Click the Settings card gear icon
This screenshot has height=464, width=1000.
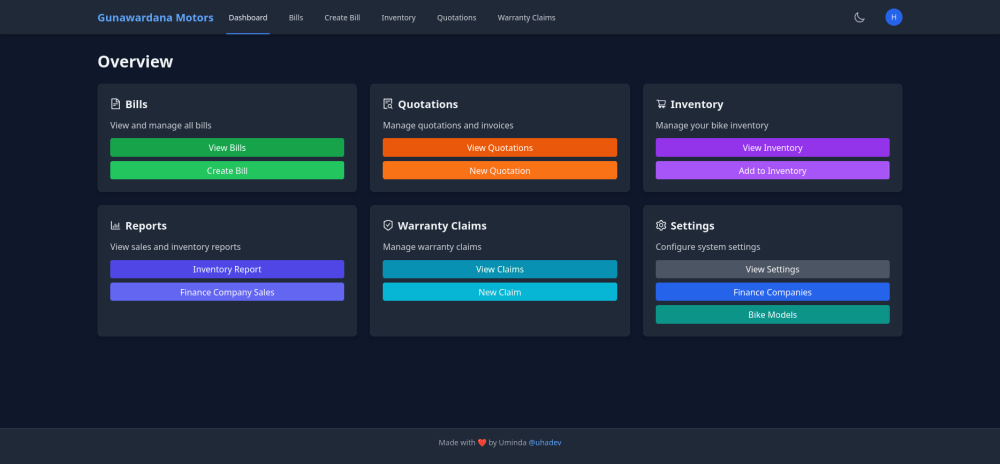[x=661, y=225]
